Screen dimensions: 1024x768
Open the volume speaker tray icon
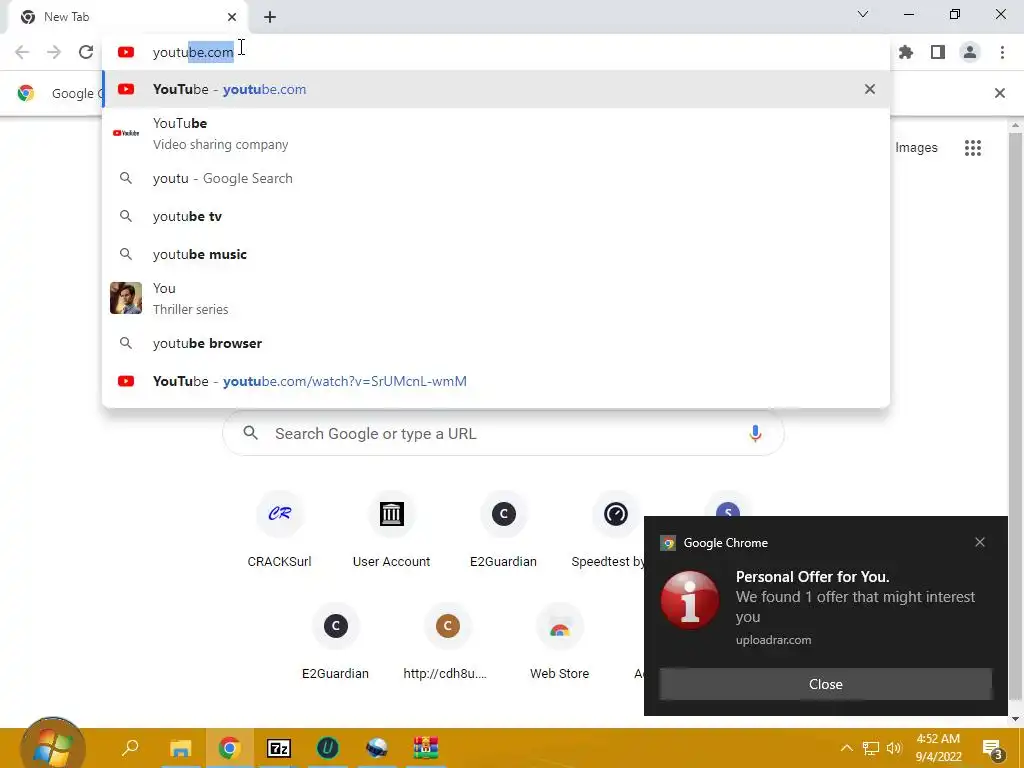(x=894, y=748)
